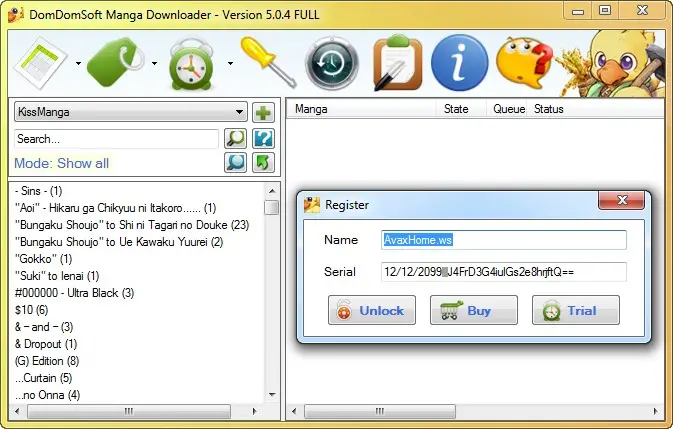Select '...Curtain (5)' entry
Screen dimensions: 673x429
[43, 378]
